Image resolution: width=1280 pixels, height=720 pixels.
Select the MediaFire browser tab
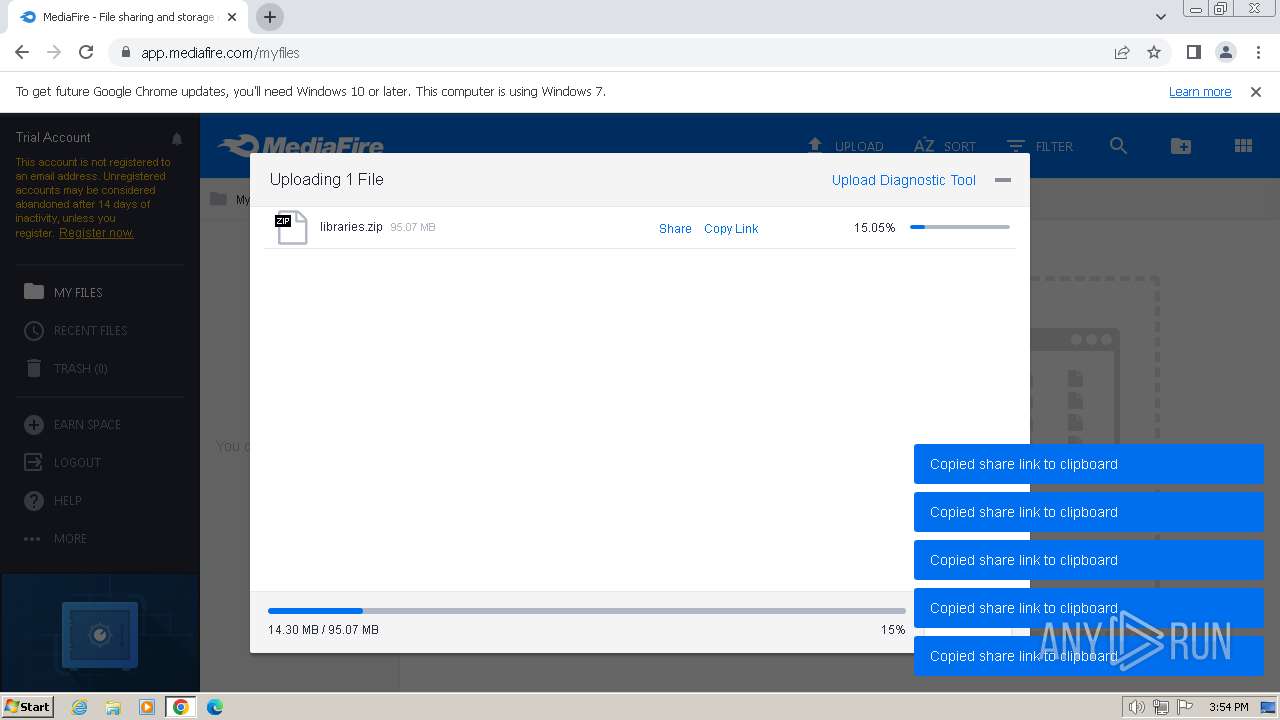click(x=128, y=17)
